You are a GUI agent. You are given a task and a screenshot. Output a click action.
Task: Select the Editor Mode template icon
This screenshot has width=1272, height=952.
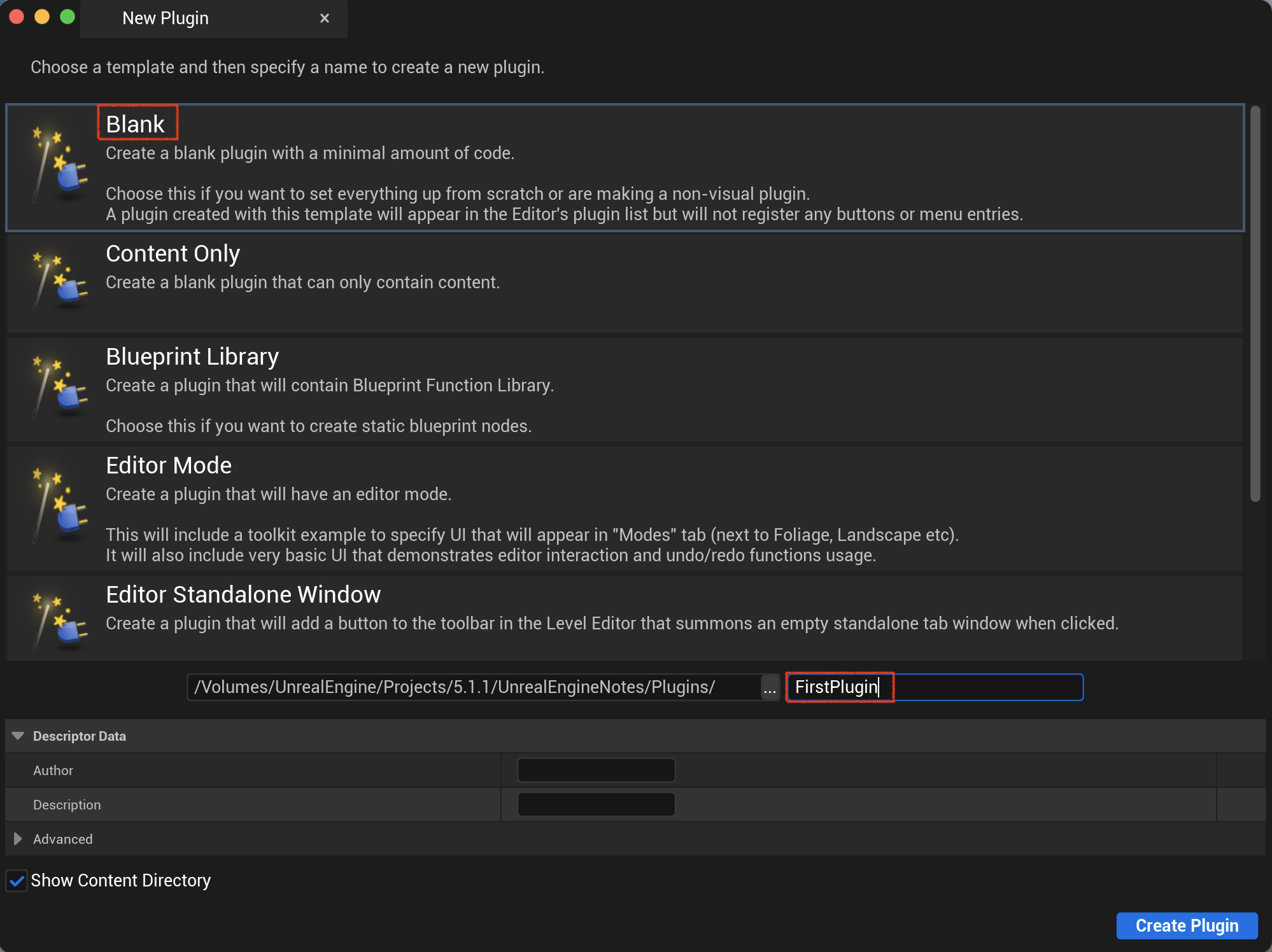point(59,505)
